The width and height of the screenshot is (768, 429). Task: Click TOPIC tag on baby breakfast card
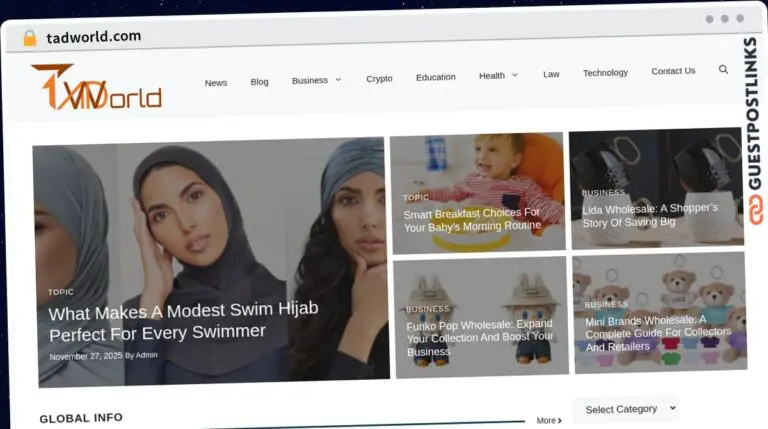[416, 197]
